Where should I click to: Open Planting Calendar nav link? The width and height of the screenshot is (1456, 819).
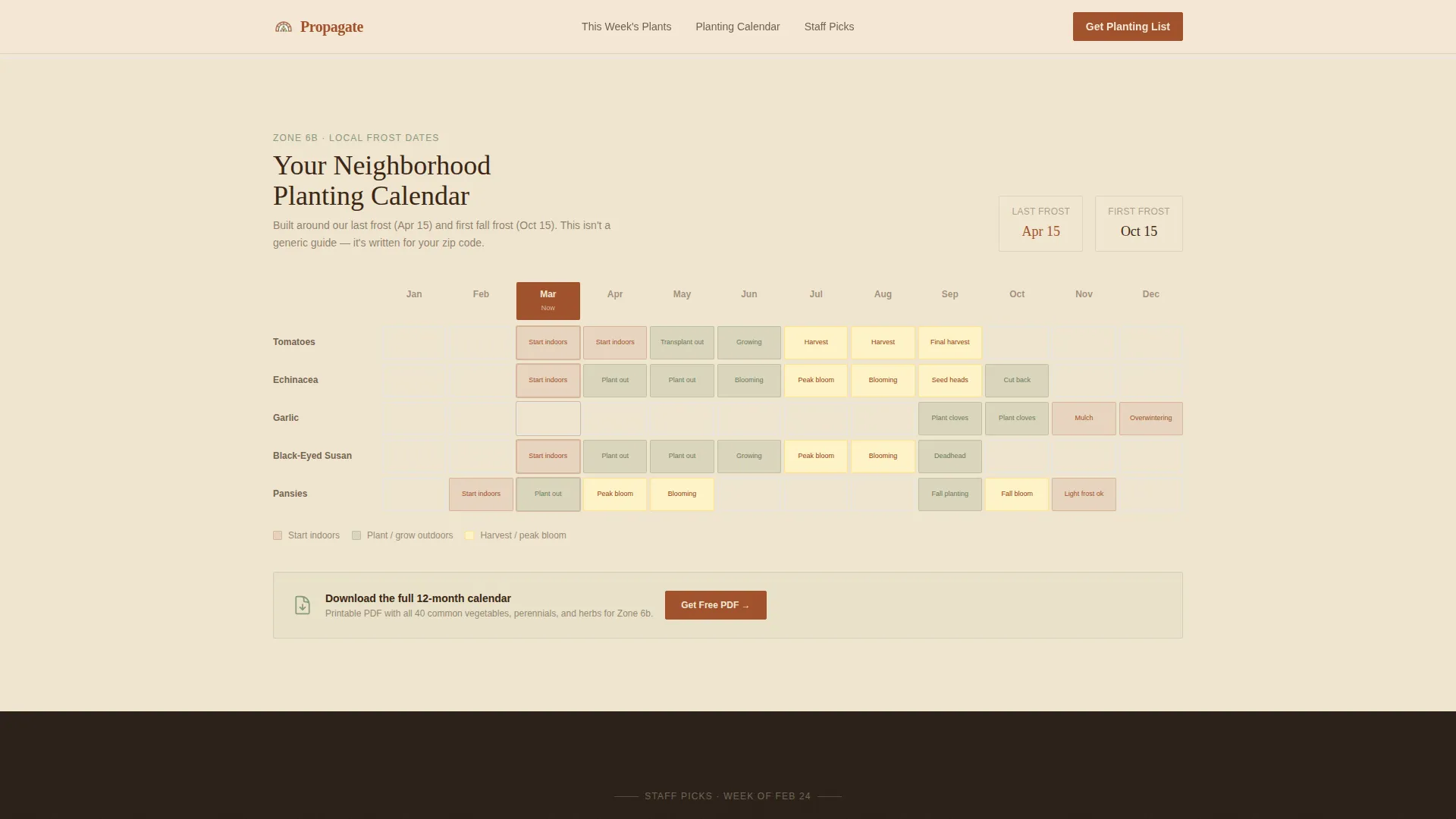[x=738, y=27]
